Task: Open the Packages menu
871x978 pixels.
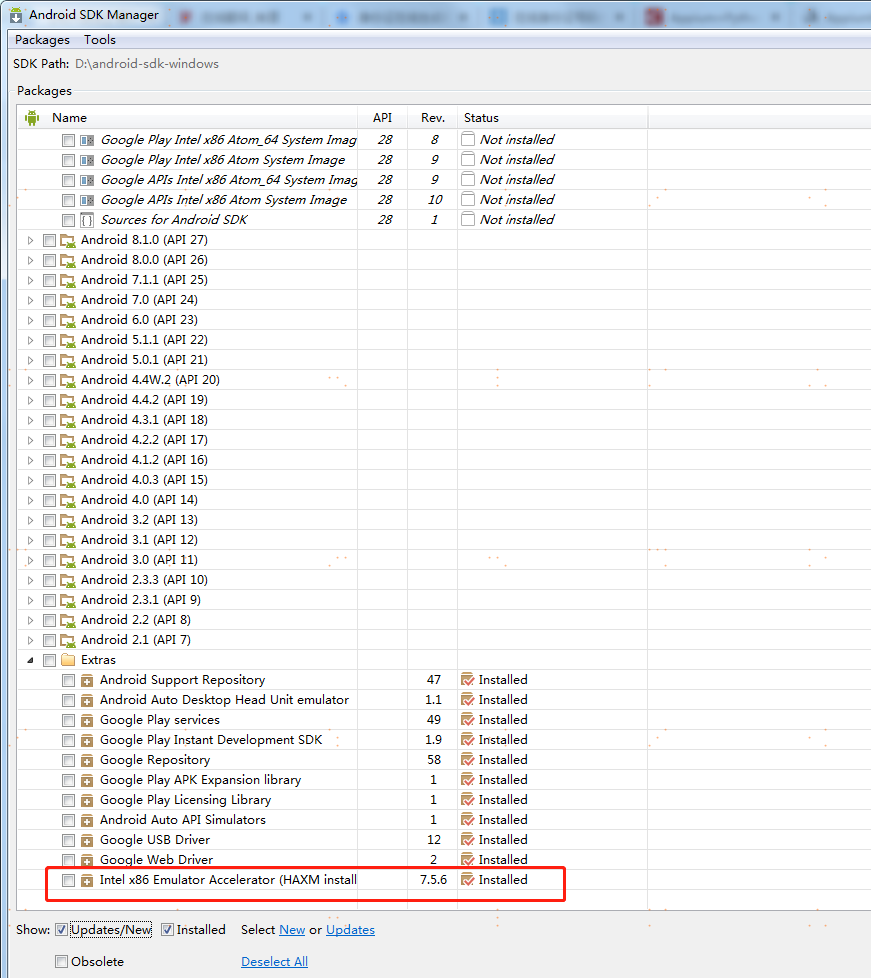Action: point(41,39)
